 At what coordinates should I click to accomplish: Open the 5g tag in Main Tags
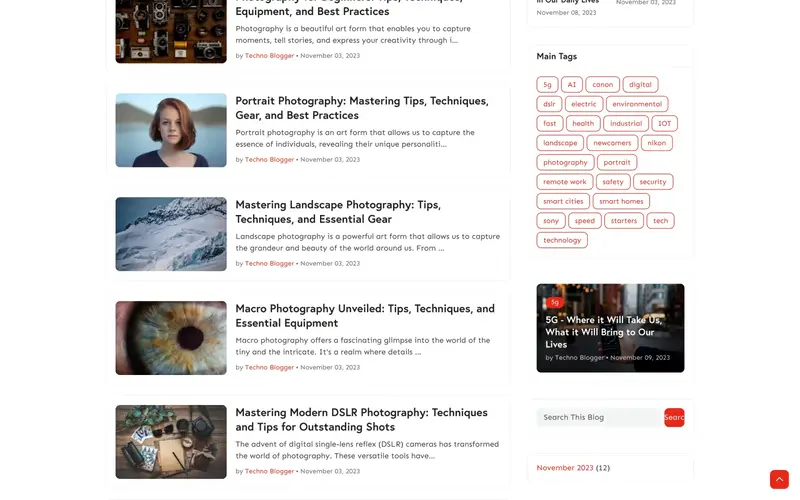click(547, 85)
